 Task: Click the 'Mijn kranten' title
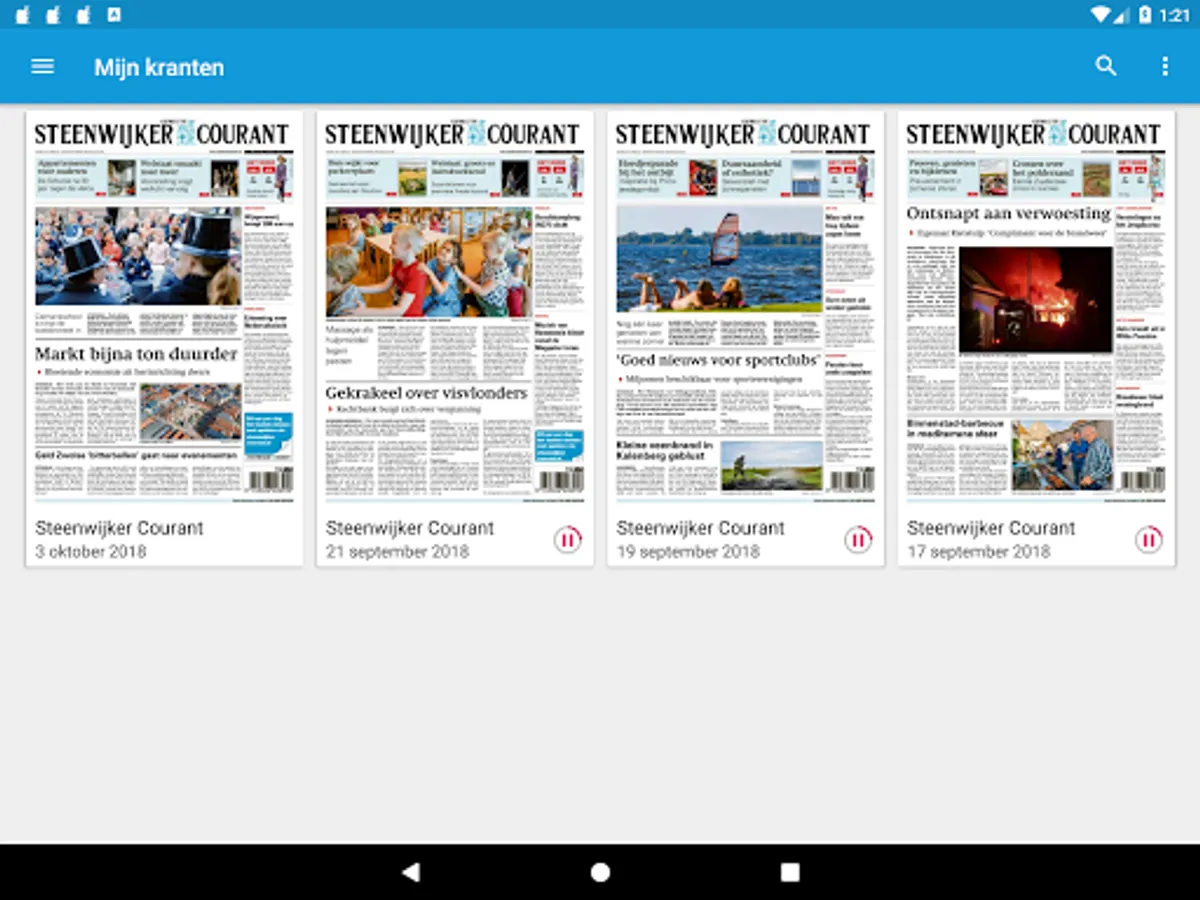click(159, 67)
